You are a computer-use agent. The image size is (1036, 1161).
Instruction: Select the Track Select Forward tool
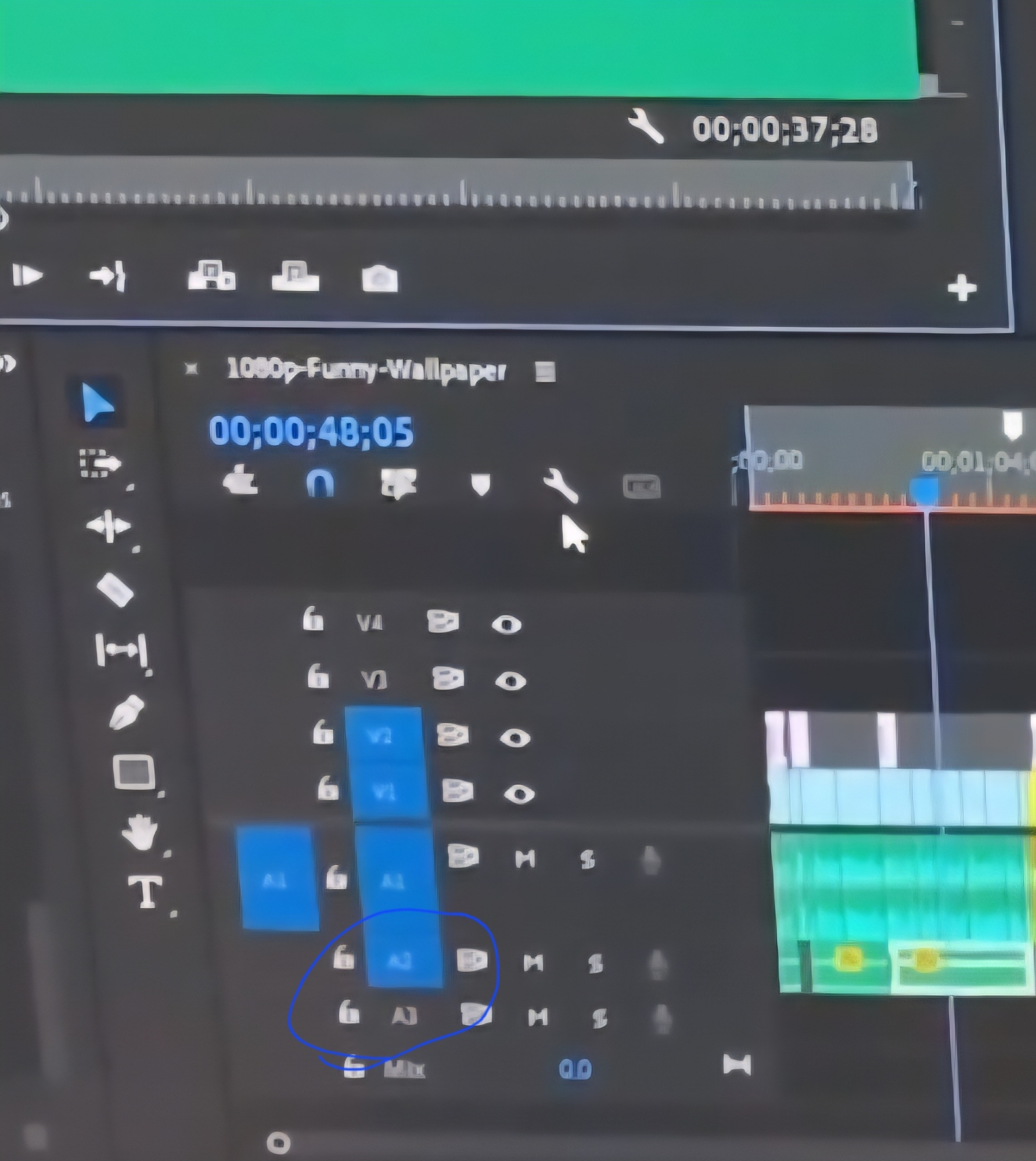click(x=99, y=463)
